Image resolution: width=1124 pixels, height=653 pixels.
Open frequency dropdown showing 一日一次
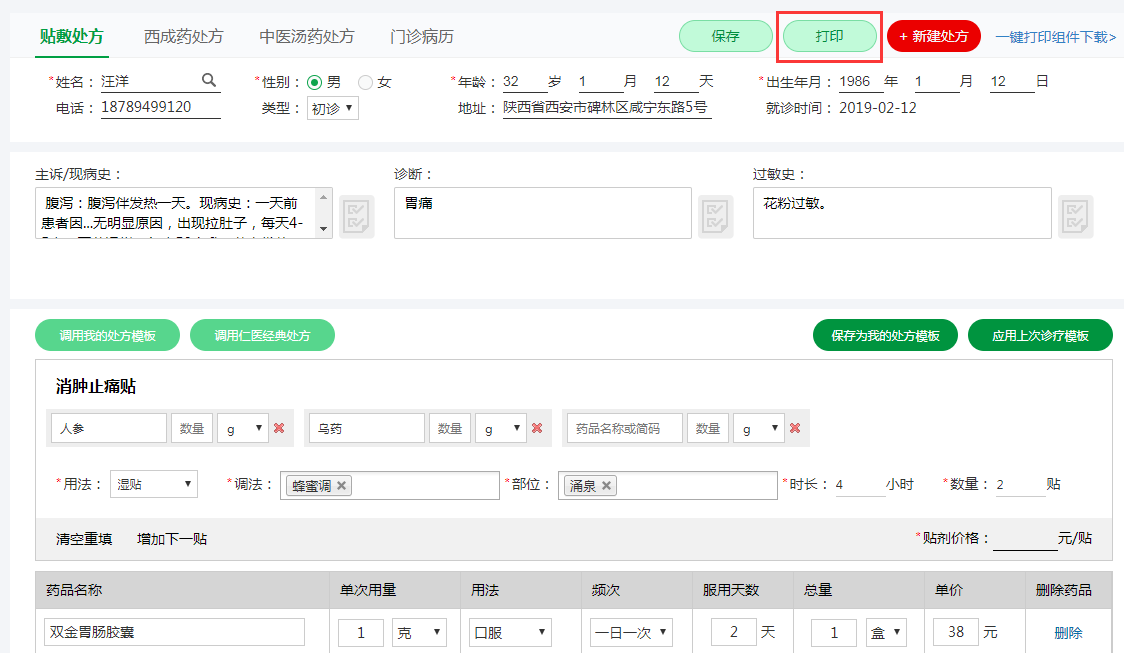pos(631,632)
